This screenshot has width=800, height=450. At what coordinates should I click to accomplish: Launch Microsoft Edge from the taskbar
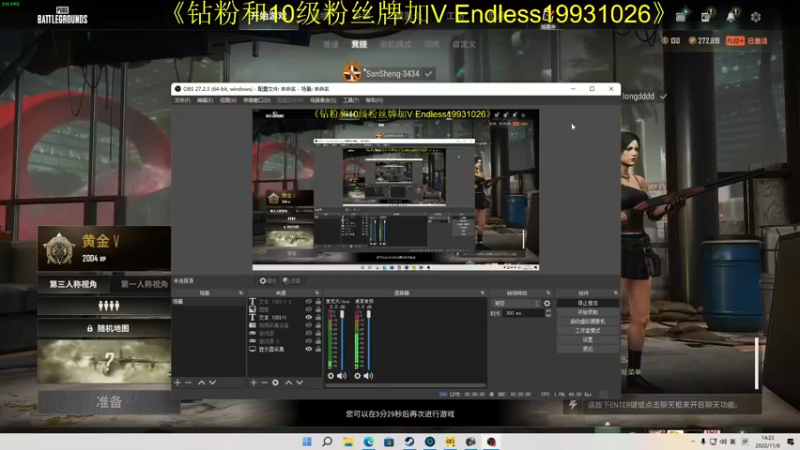coord(368,441)
